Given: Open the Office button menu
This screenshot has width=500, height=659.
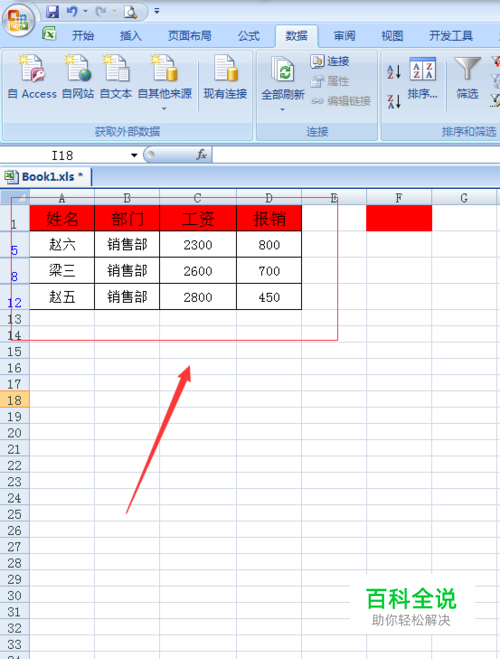Looking at the screenshot, I should 18,19.
